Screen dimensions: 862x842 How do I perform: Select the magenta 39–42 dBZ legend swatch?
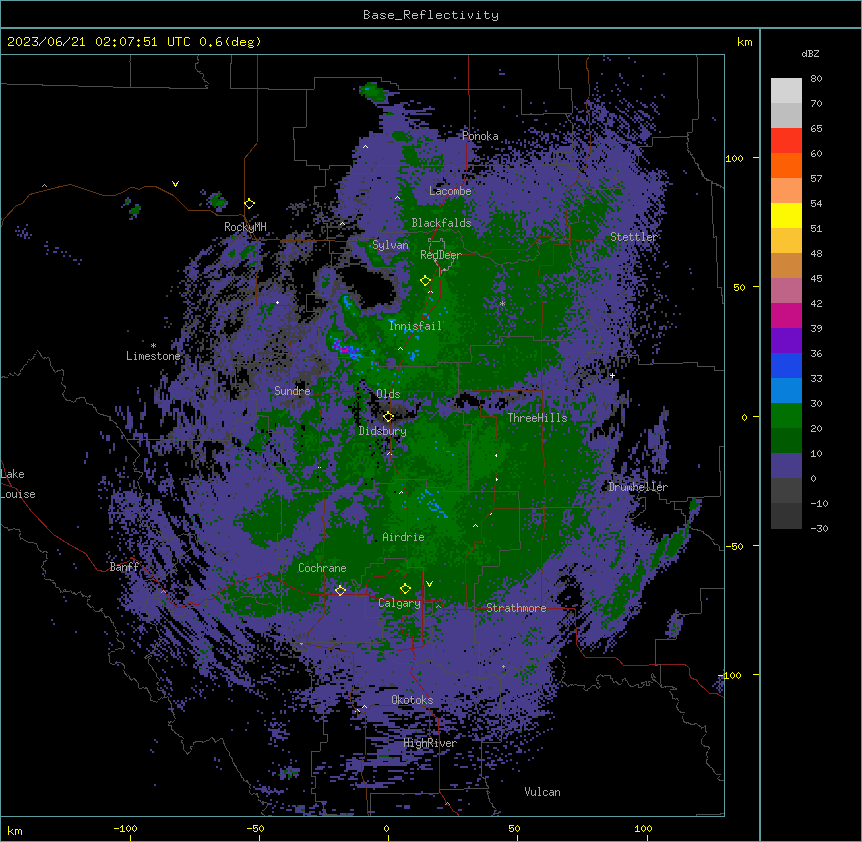[786, 315]
